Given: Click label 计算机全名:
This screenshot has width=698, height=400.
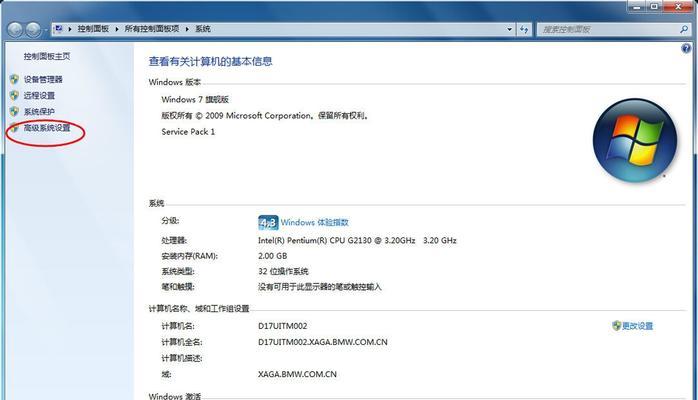Looking at the screenshot, I should click(x=182, y=342).
